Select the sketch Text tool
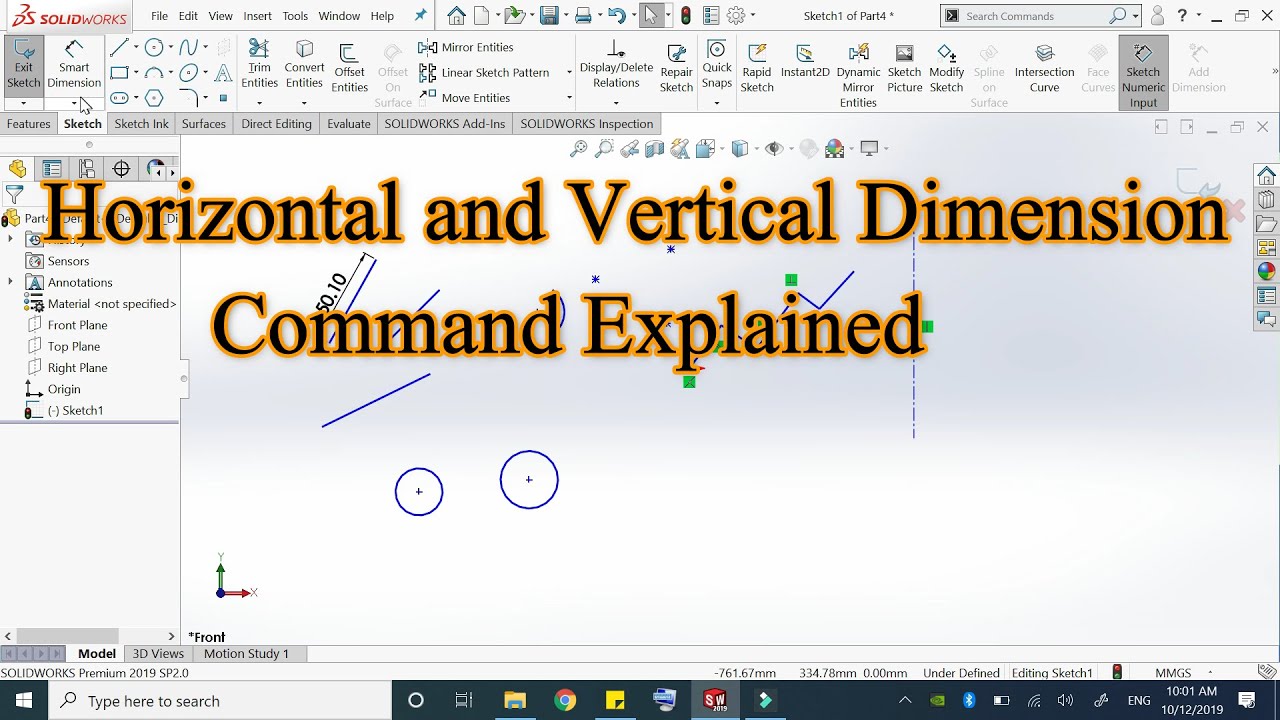Image resolution: width=1280 pixels, height=720 pixels. [223, 72]
